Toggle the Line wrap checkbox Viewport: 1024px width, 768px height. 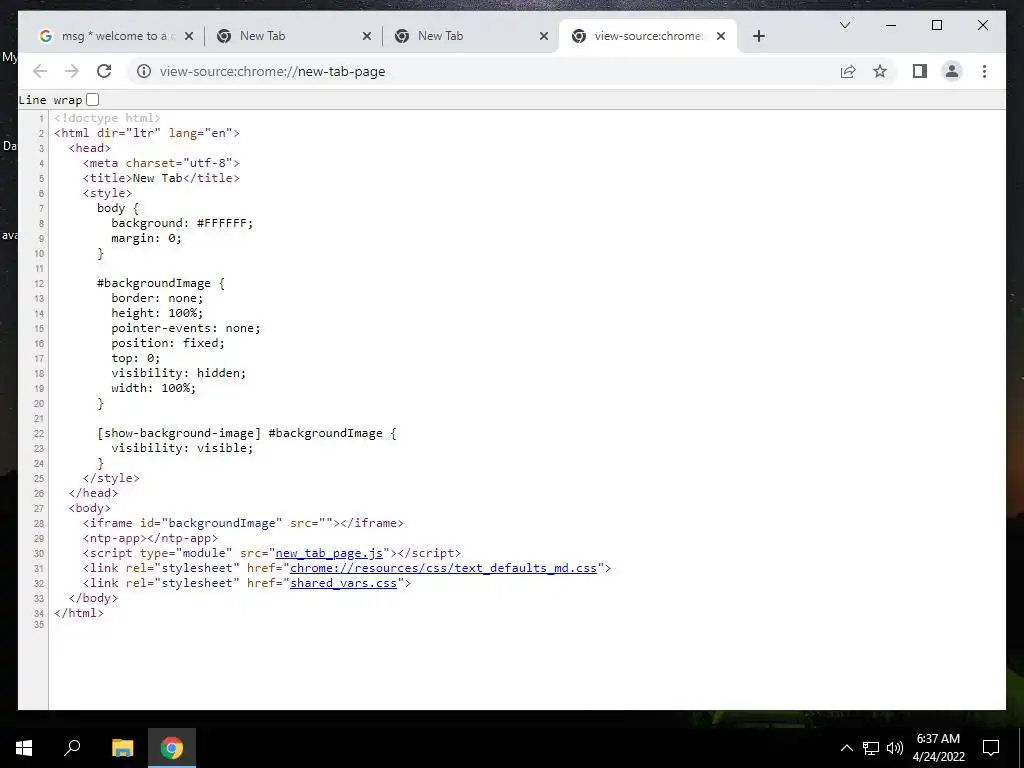pyautogui.click(x=93, y=100)
